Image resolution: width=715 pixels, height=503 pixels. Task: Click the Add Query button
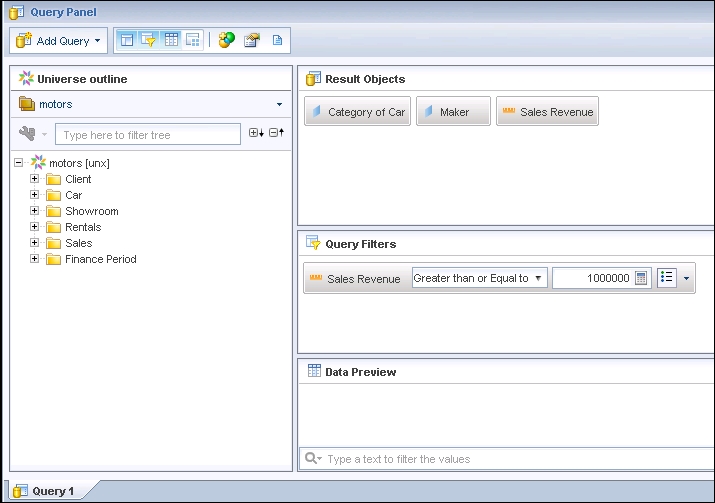(58, 41)
